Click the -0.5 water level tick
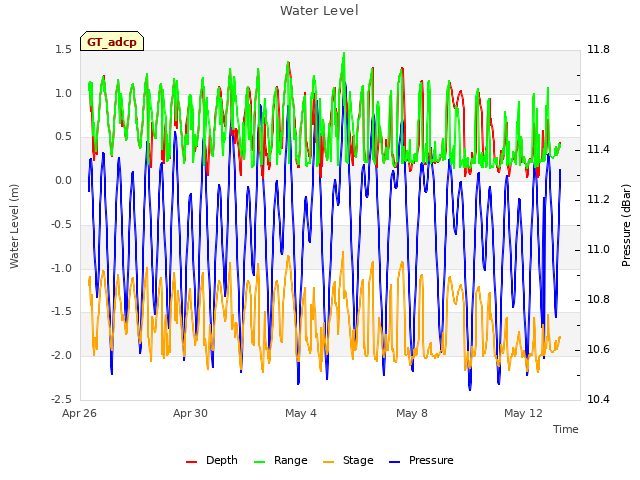 (x=61, y=224)
